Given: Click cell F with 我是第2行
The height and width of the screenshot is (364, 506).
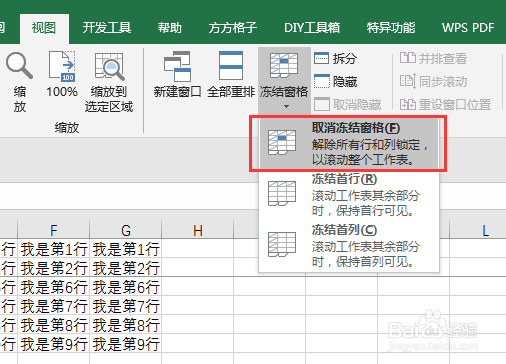Looking at the screenshot, I should click(53, 267).
